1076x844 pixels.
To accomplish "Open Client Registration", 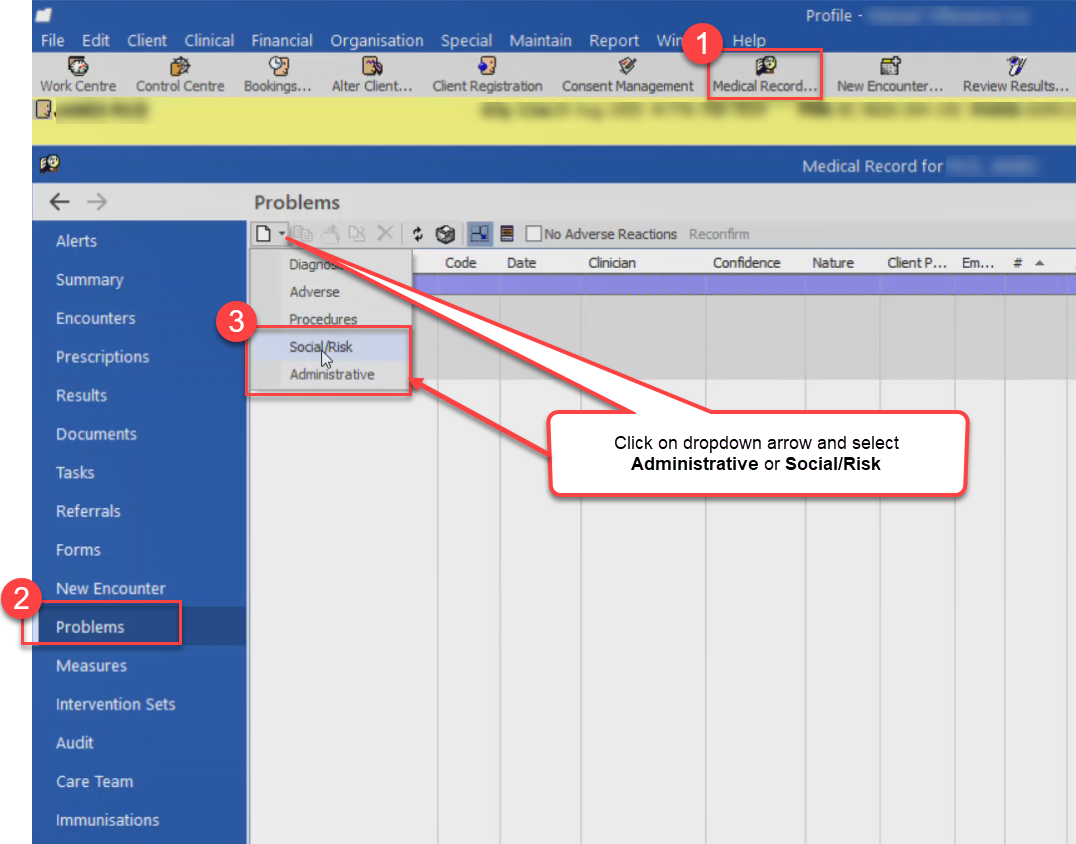I will (x=487, y=76).
